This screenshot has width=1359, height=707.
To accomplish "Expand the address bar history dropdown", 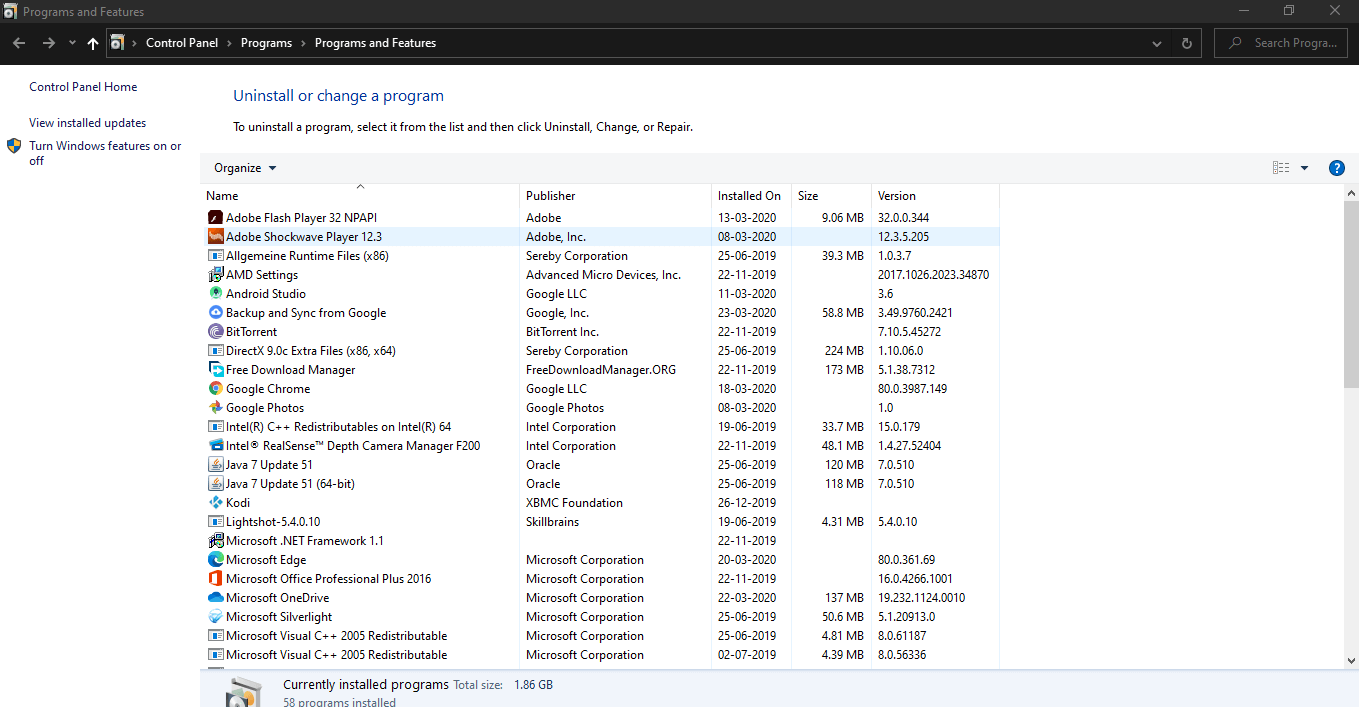I will tap(1157, 43).
